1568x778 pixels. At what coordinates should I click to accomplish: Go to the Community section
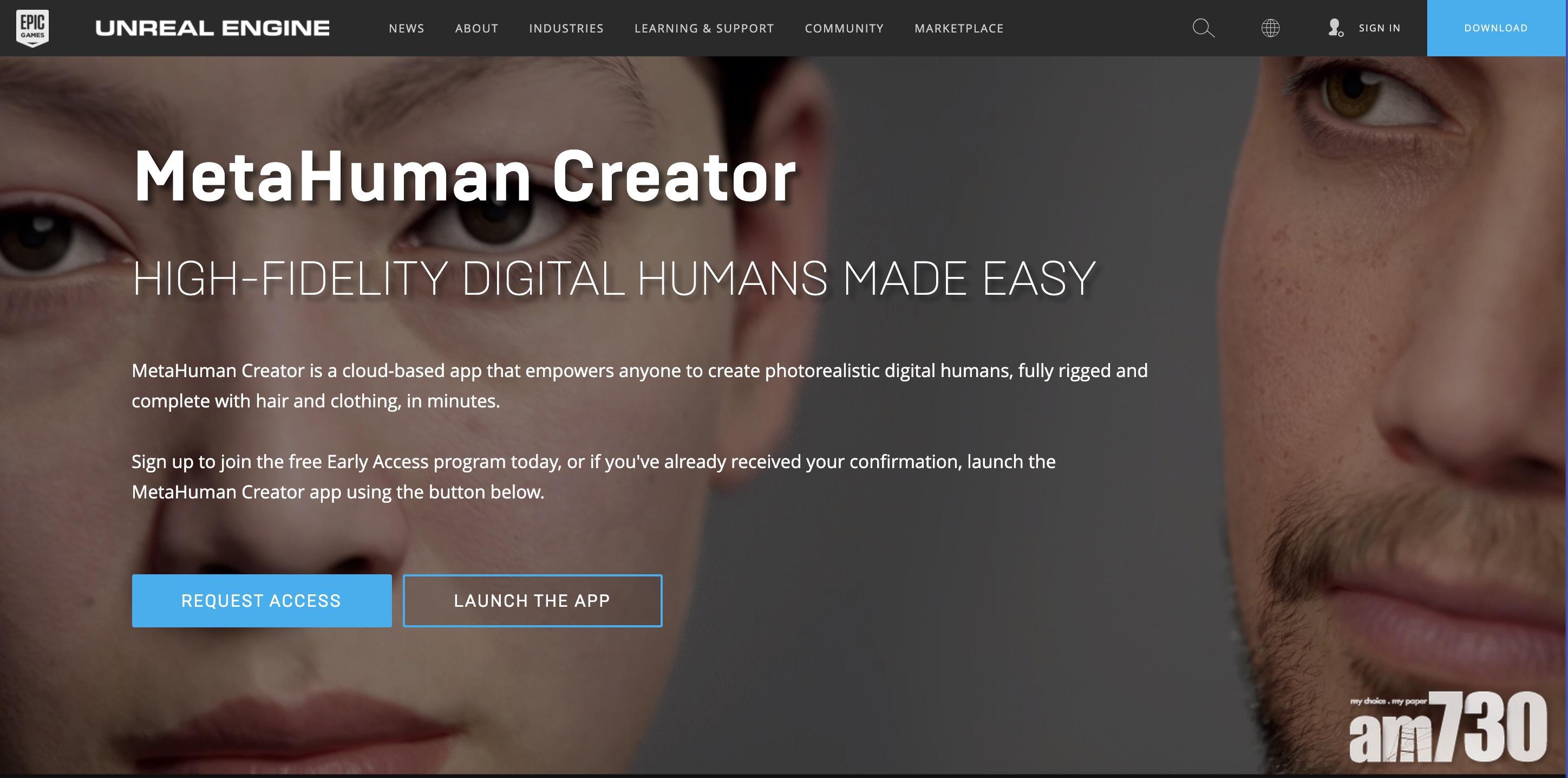tap(844, 28)
